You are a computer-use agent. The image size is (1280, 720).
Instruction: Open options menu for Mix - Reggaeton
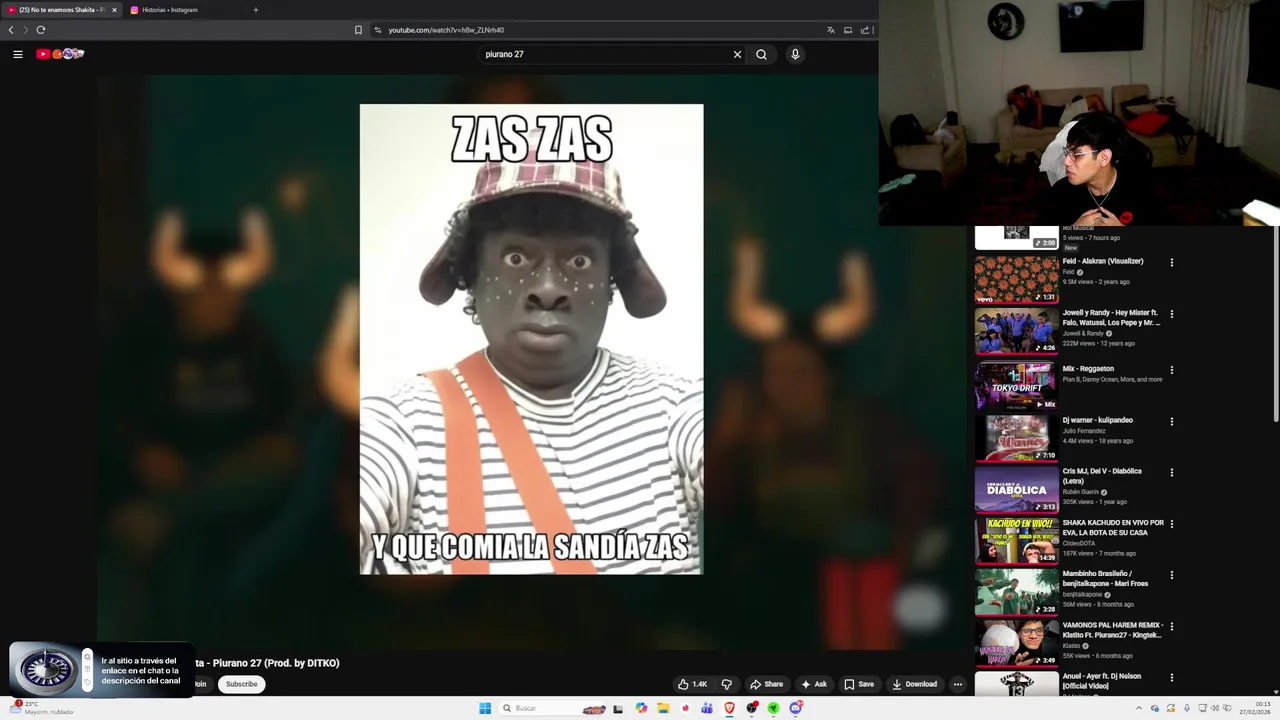1172,370
